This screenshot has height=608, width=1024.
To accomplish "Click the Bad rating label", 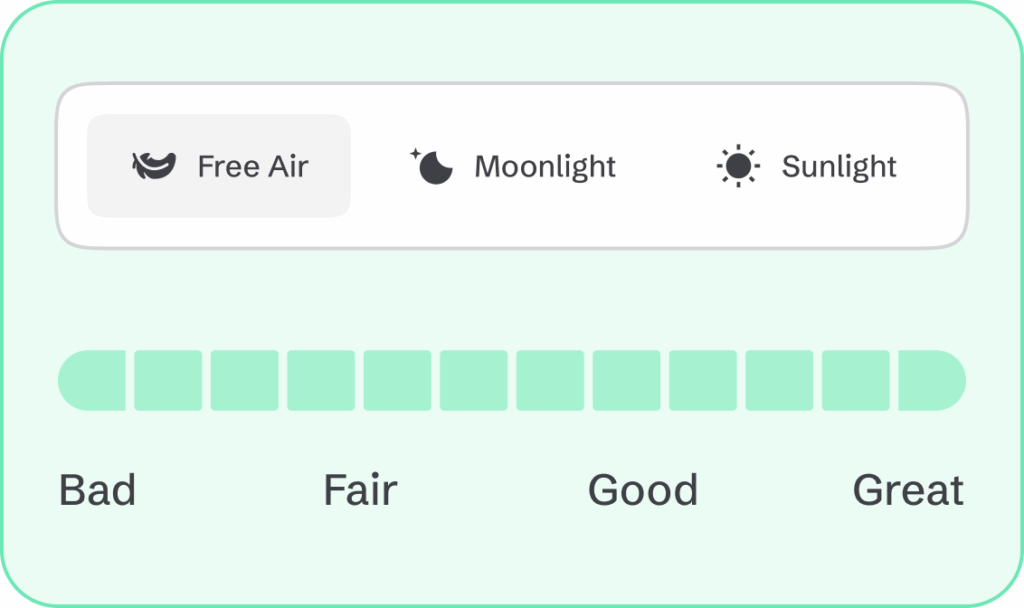I will [x=97, y=491].
